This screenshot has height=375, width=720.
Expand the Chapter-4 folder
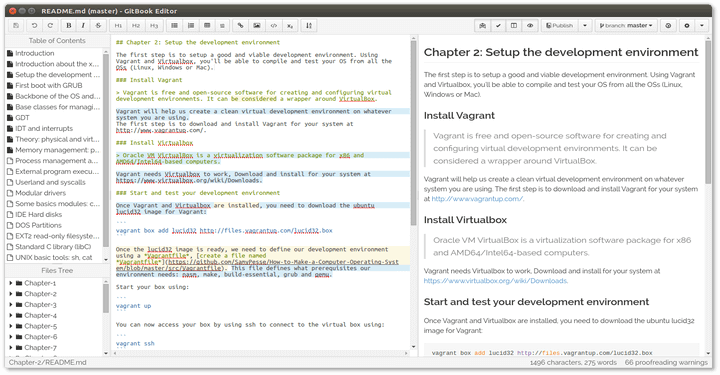tap(11, 315)
